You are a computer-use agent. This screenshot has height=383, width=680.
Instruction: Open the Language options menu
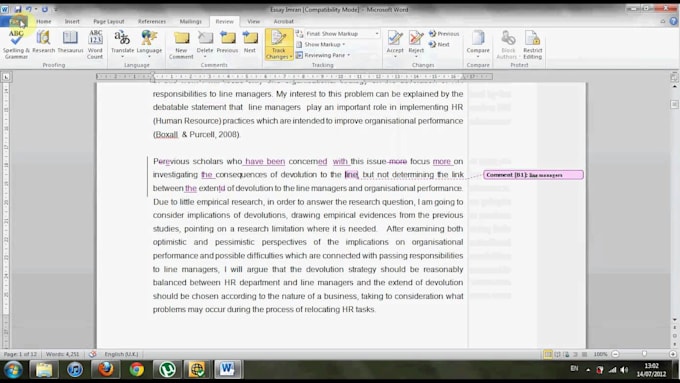pos(149,45)
